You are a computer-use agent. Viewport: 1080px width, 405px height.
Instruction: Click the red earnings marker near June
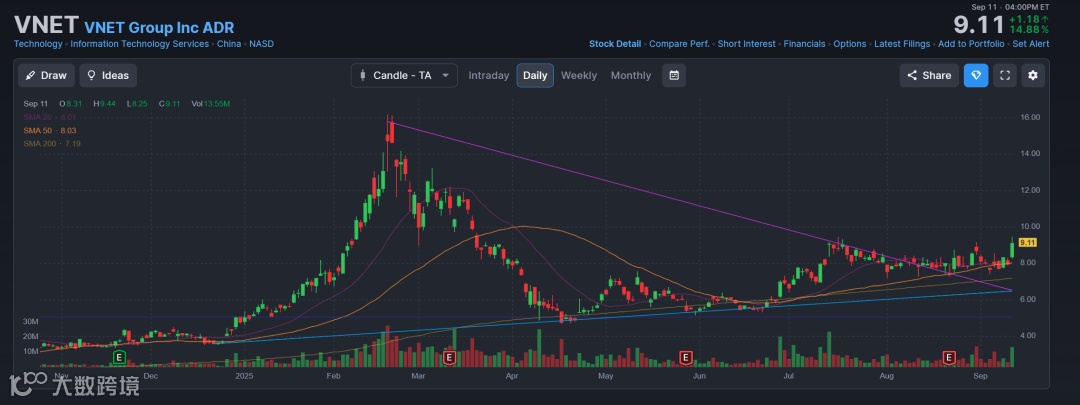685,357
